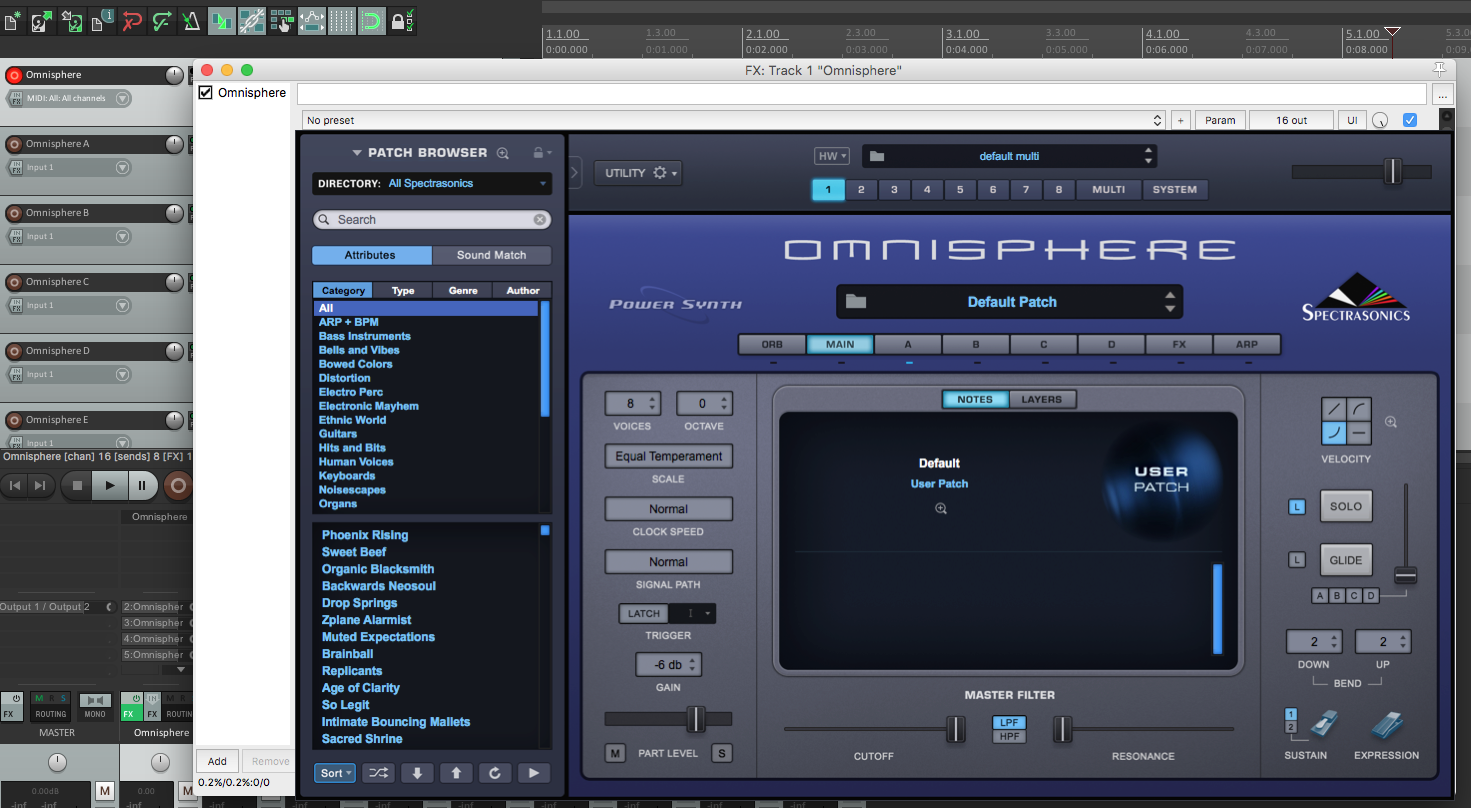Viewport: 1471px width, 808px height.
Task: Open the Clock Speed Normal menu
Action: pos(669,509)
